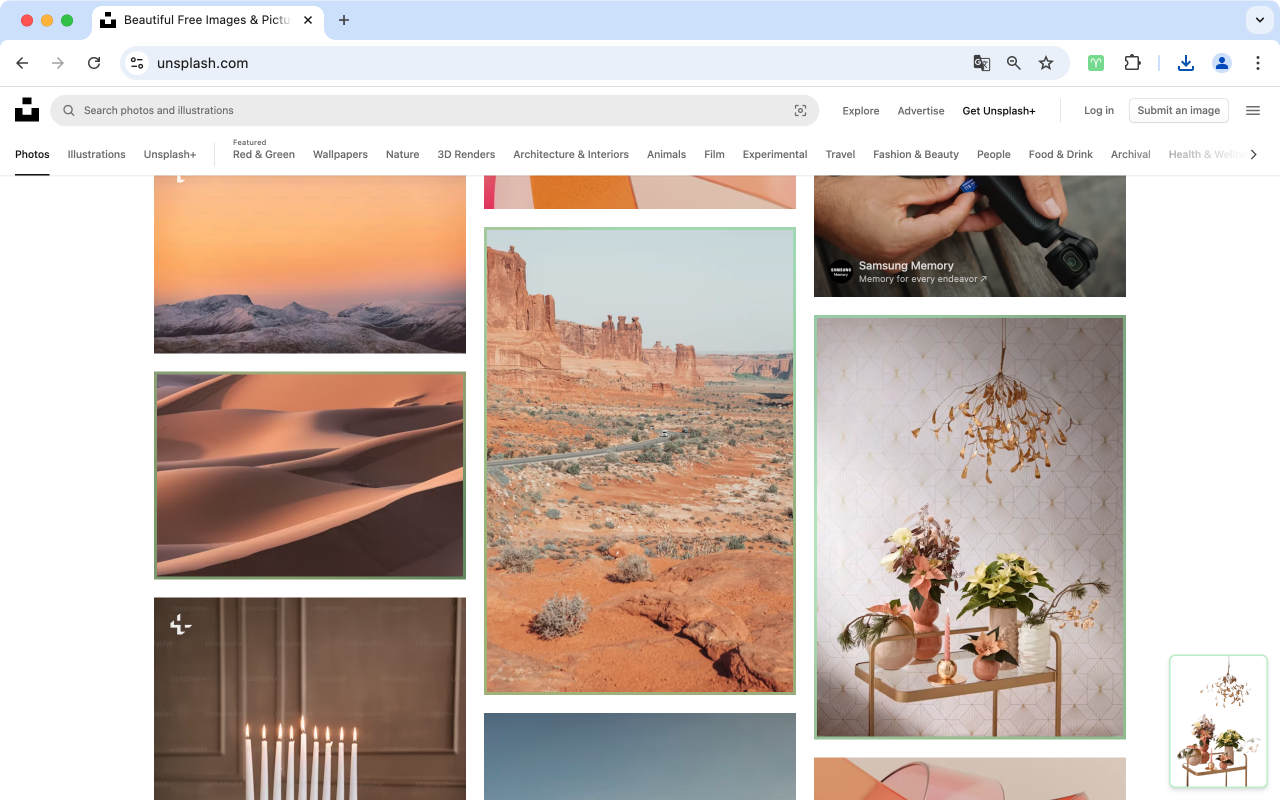Bookmark this page with star icon
The width and height of the screenshot is (1280, 800).
[1046, 63]
